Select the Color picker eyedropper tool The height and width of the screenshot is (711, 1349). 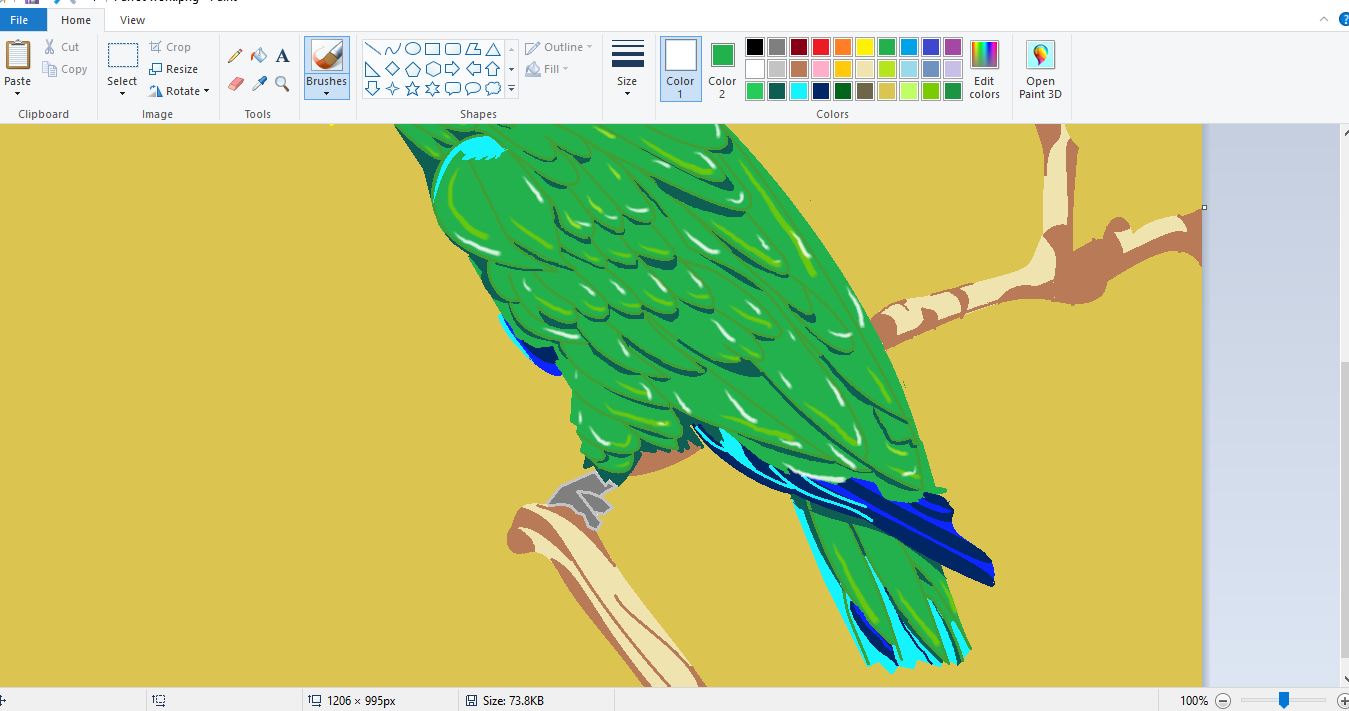pyautogui.click(x=259, y=84)
